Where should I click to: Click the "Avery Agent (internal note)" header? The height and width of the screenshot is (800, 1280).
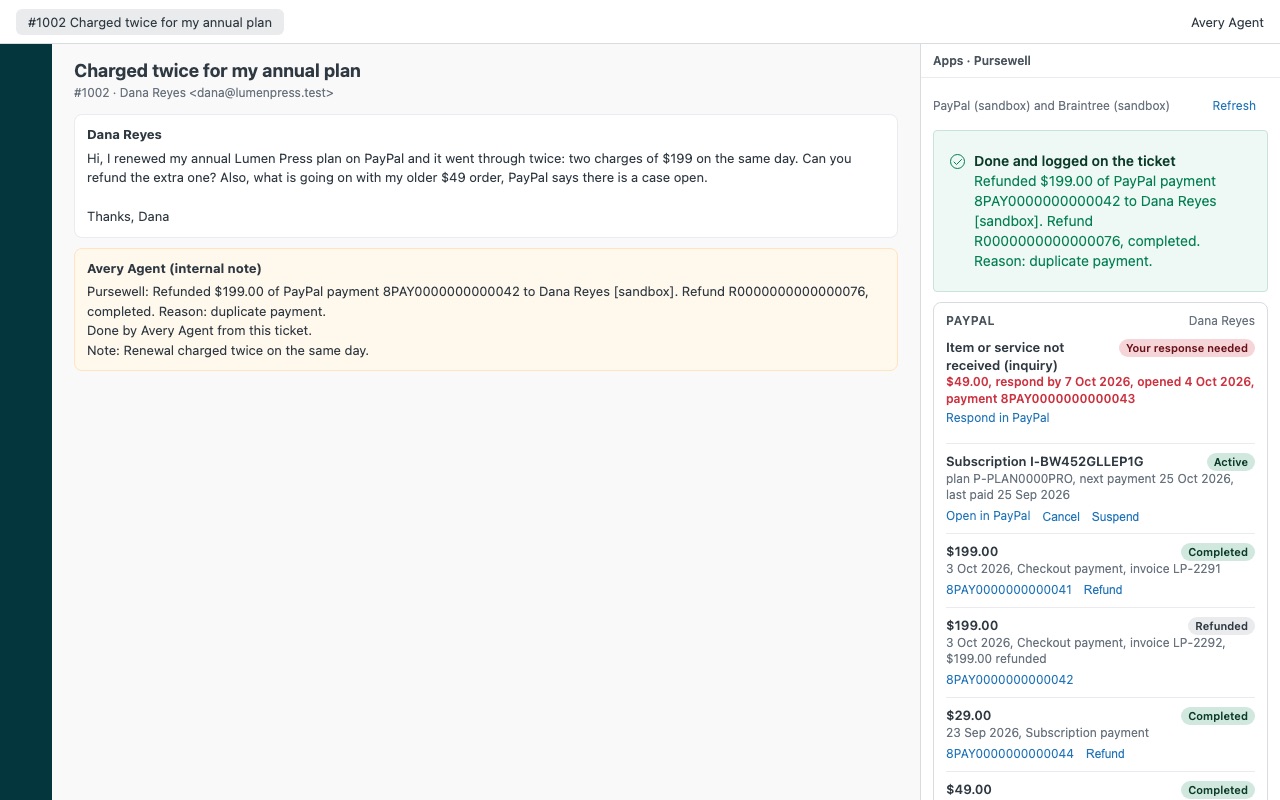pyautogui.click(x=174, y=269)
